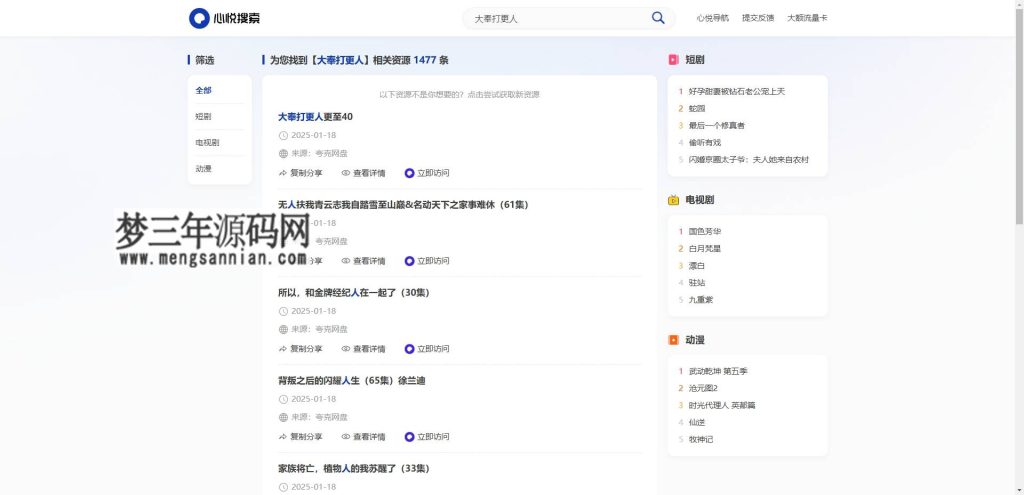1024x495 pixels.
Task: View details of 无人扶我青云志 result
Action: point(369,261)
